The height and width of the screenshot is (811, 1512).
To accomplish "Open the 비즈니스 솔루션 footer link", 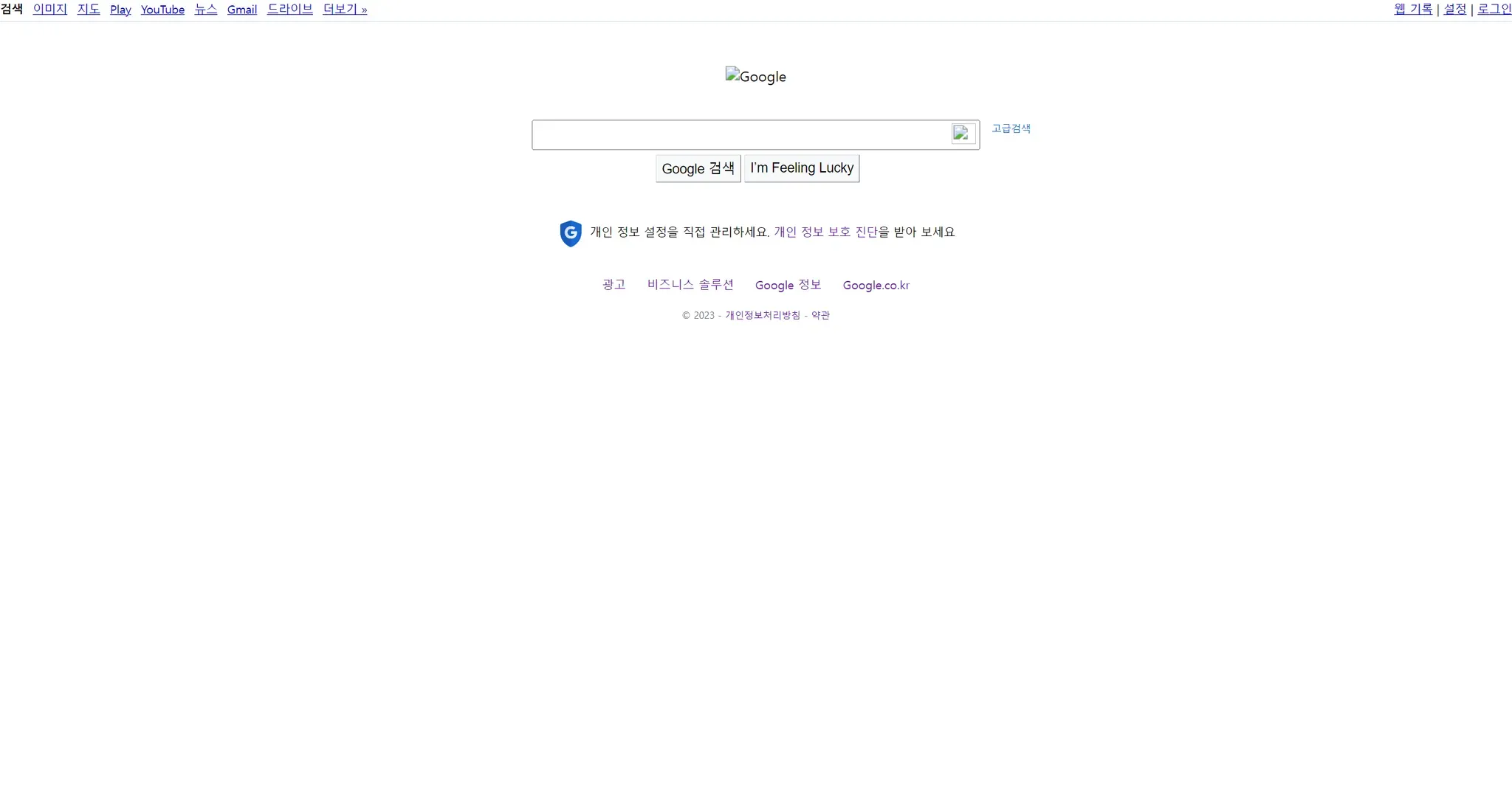I will (690, 284).
